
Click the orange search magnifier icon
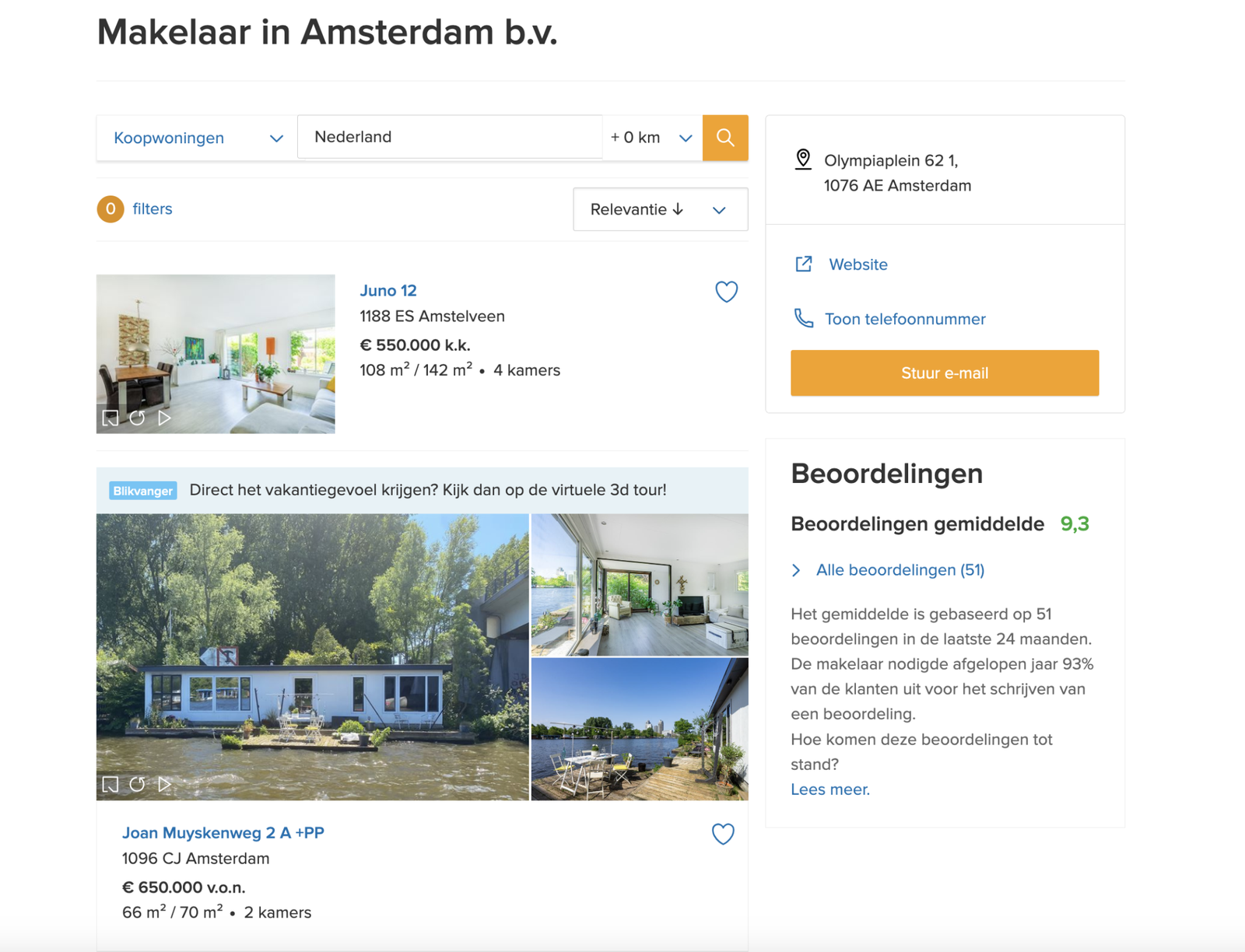point(724,138)
